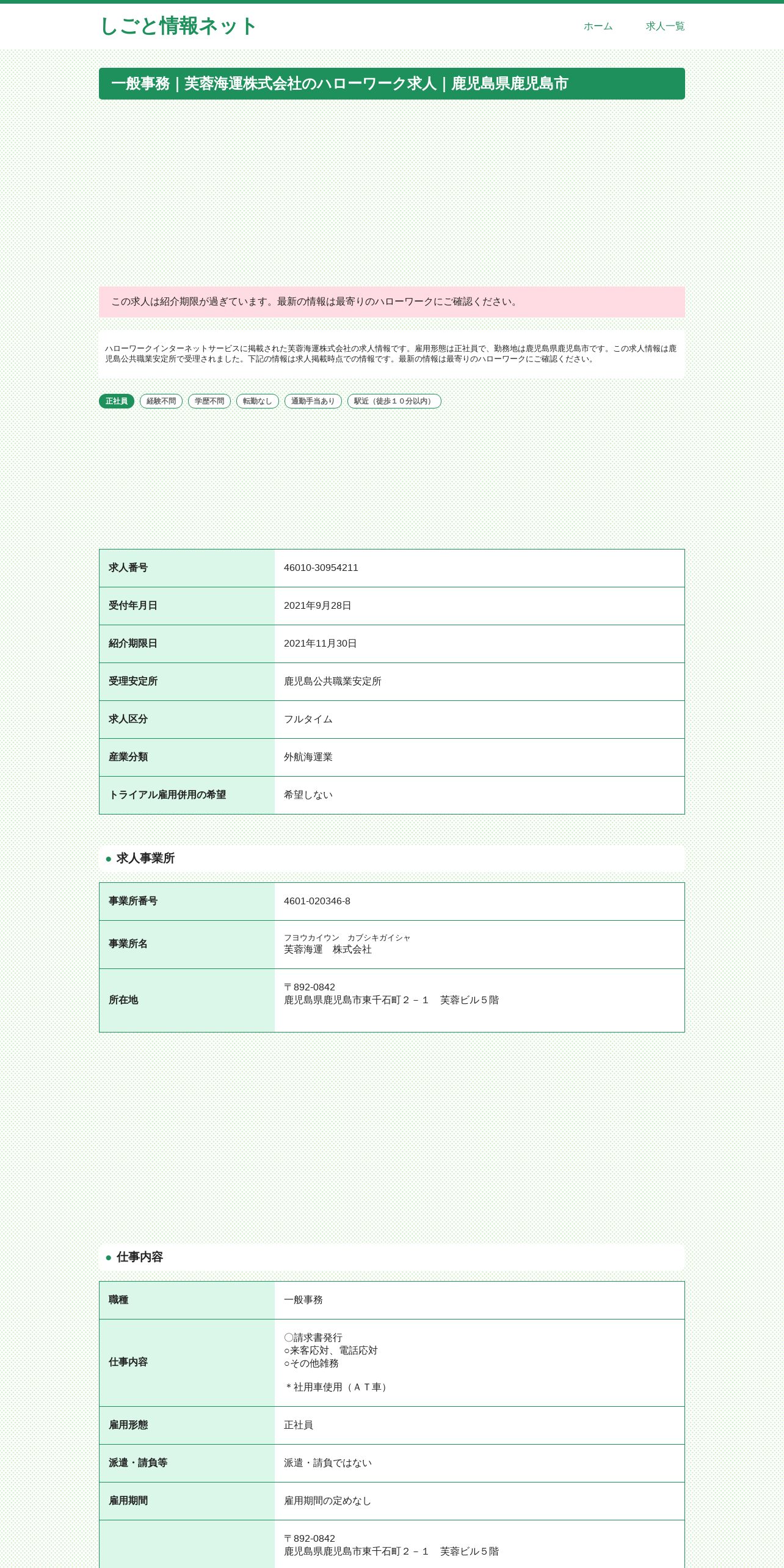This screenshot has width=784, height=1568.
Task: Click the 求人番号 row label
Action: tap(128, 568)
